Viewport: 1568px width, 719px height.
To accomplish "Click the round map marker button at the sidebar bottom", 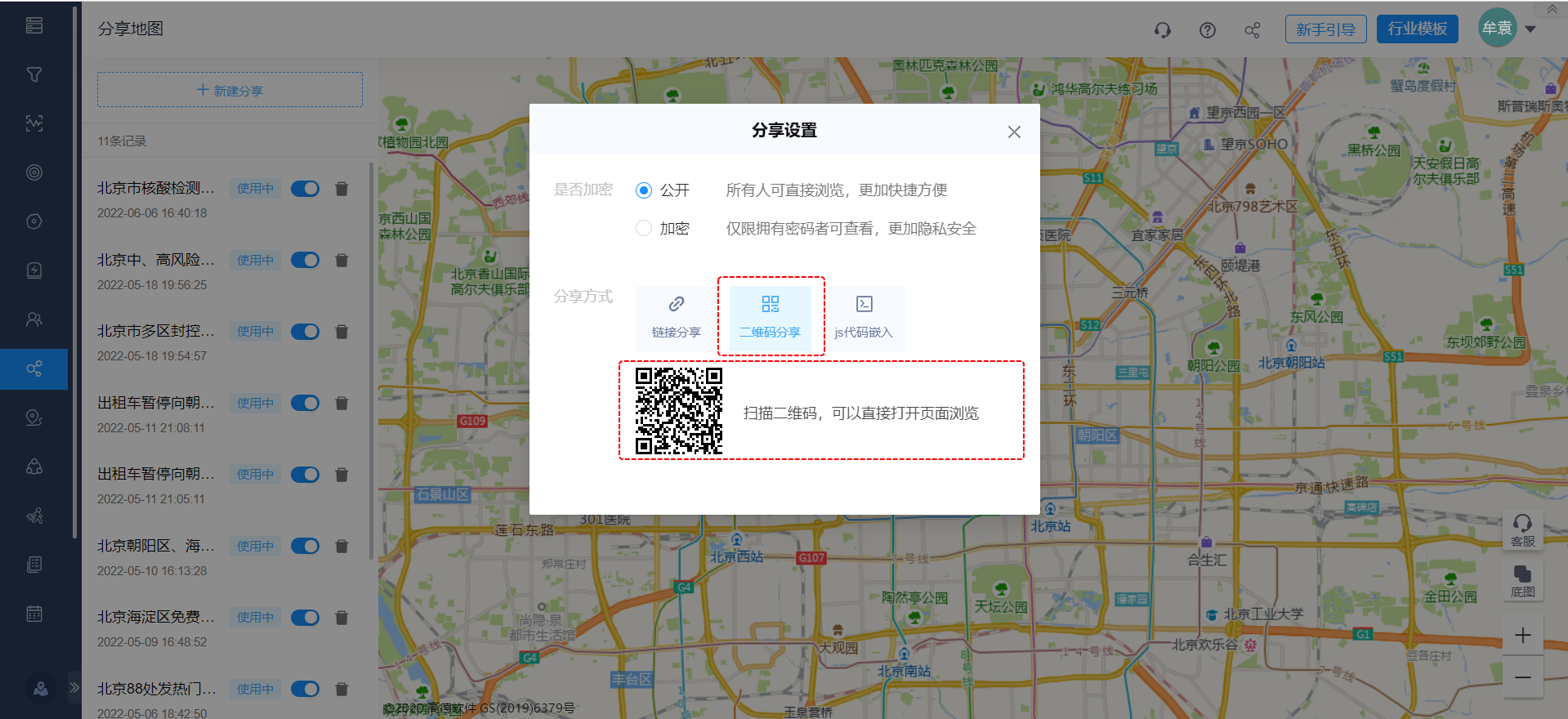I will [41, 689].
